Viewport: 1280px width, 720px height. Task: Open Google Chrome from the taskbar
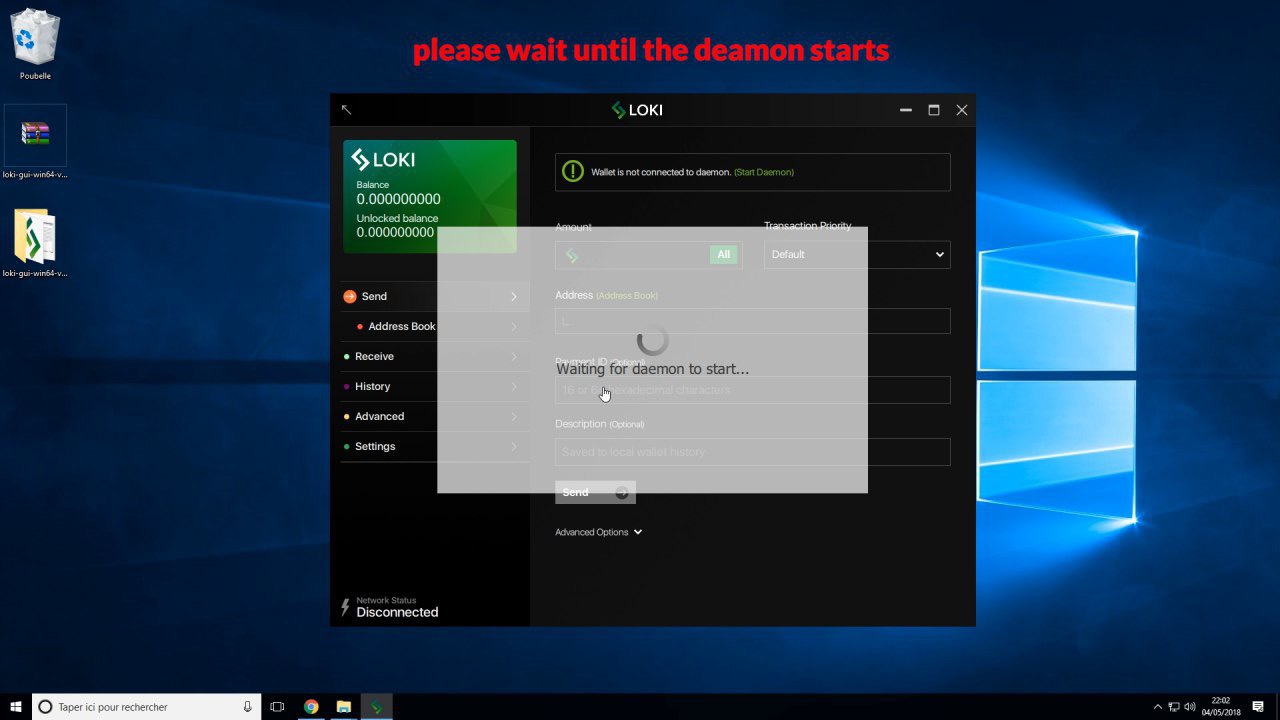(x=311, y=707)
